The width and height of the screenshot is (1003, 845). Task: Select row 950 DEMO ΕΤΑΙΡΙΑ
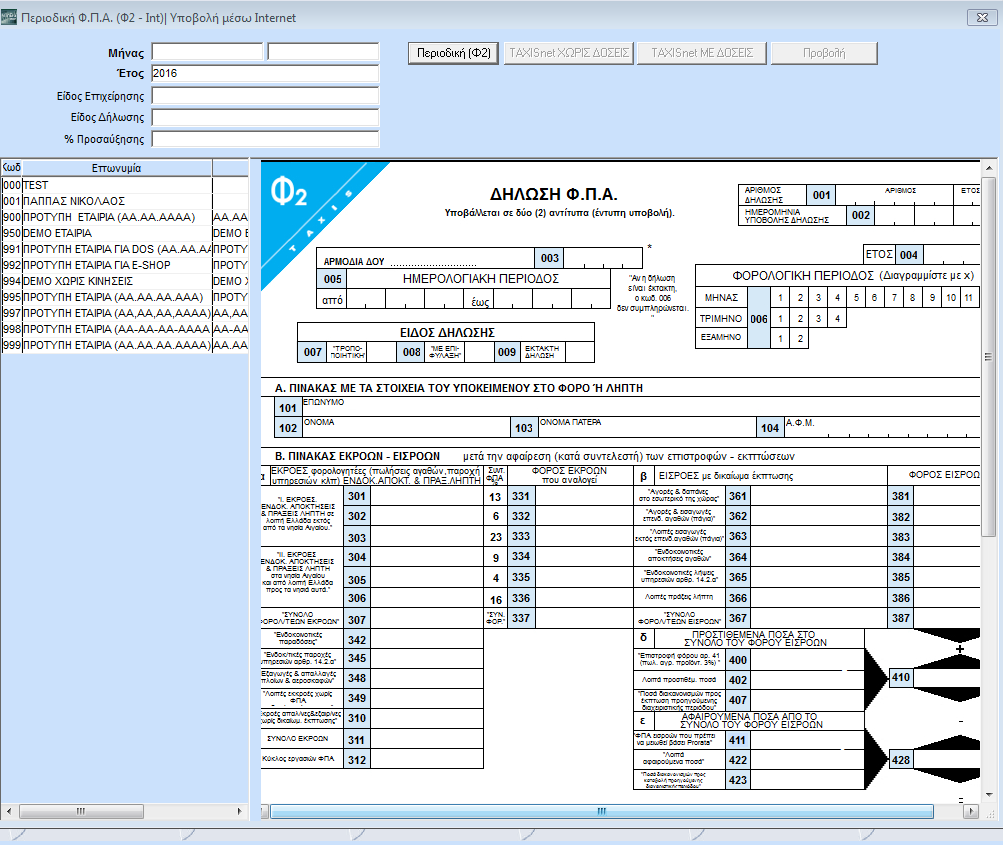pos(125,233)
